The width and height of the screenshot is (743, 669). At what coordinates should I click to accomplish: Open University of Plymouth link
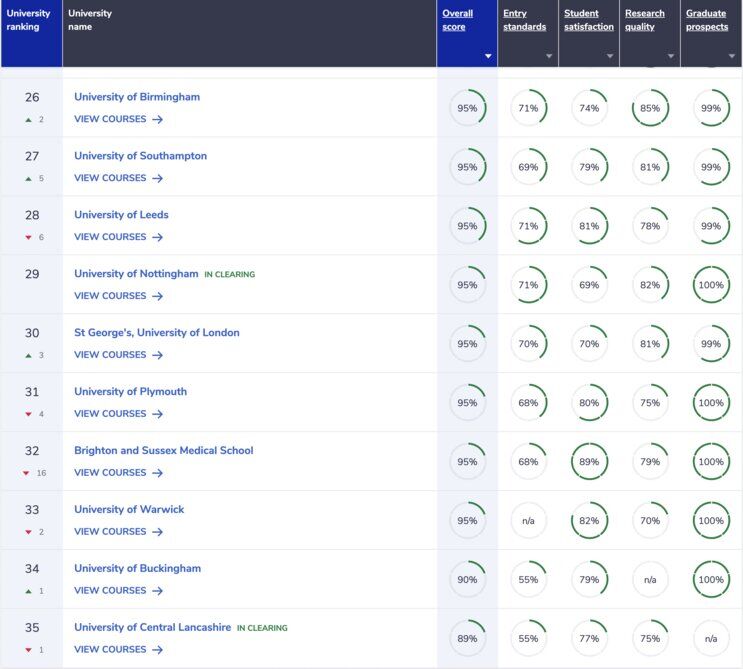click(x=130, y=391)
